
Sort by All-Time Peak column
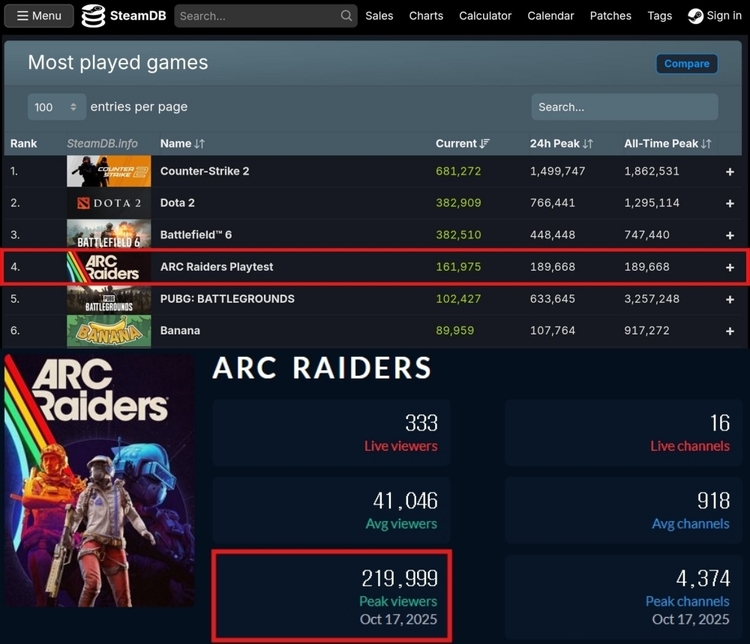tap(706, 144)
